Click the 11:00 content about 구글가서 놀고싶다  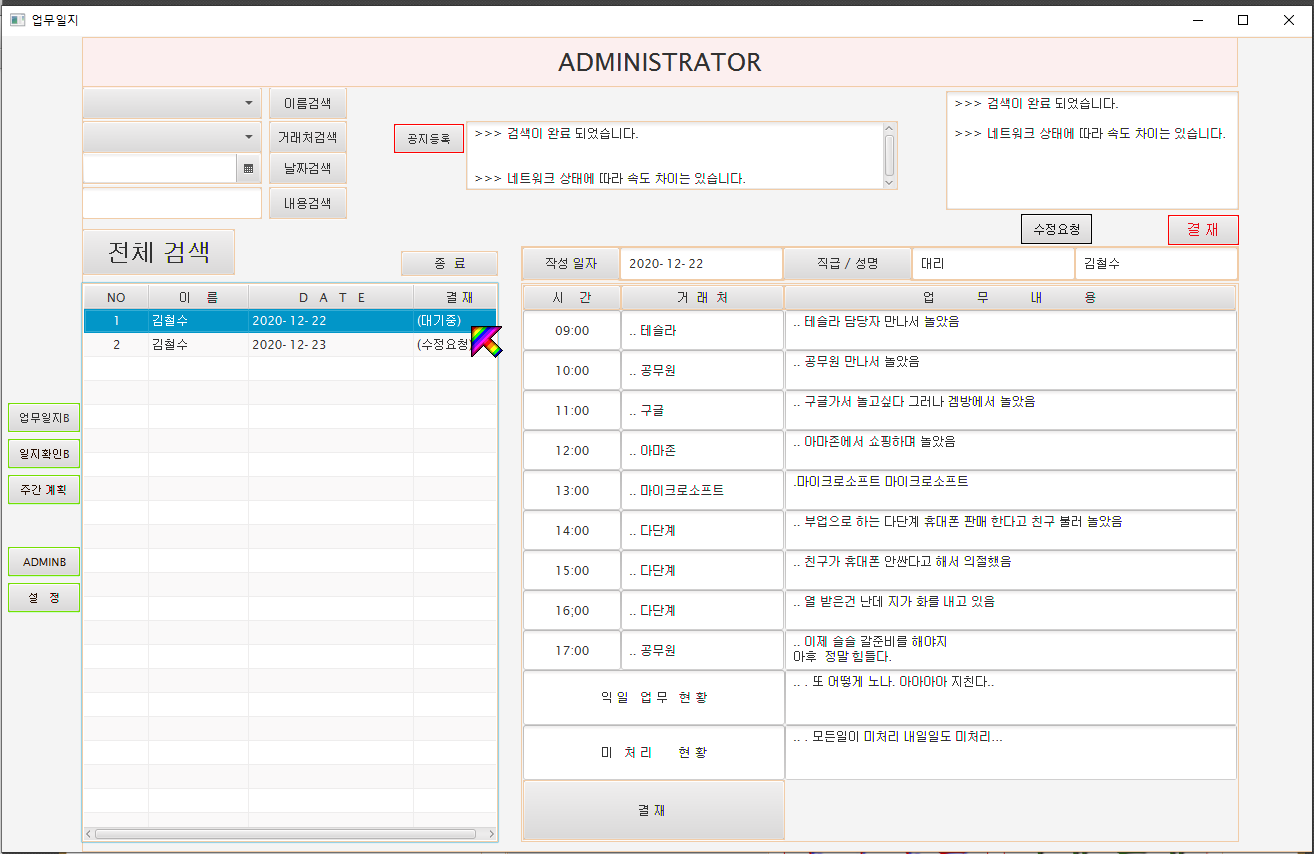[1011, 410]
